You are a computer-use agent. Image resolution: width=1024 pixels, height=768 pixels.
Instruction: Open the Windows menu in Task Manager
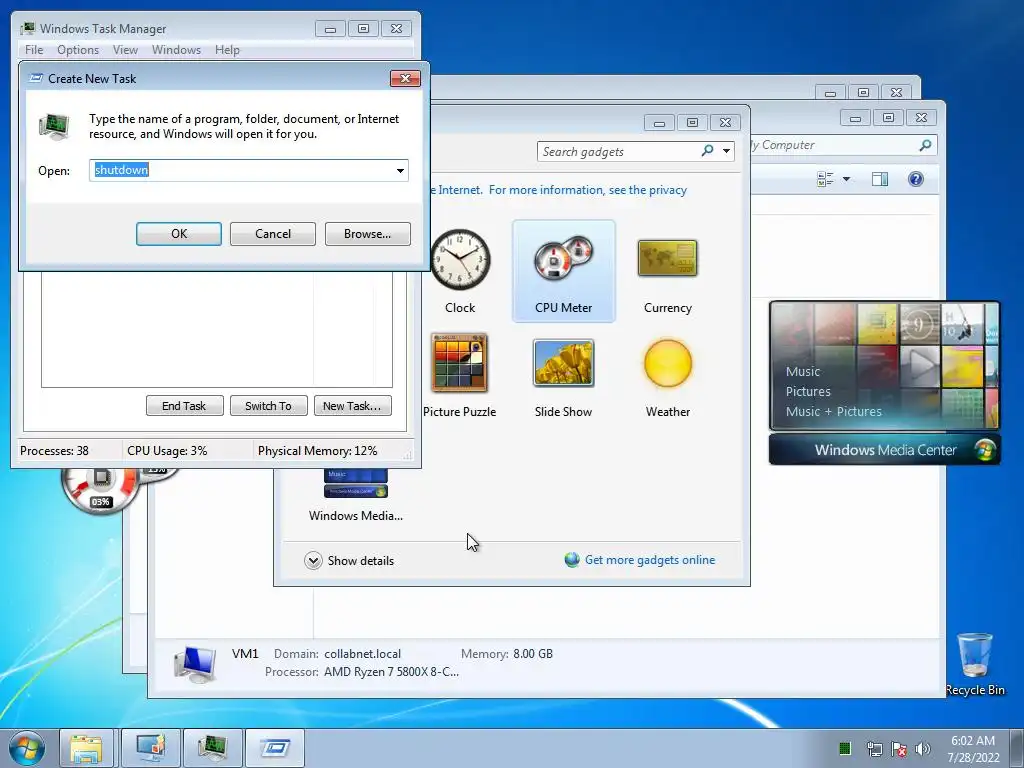click(176, 50)
